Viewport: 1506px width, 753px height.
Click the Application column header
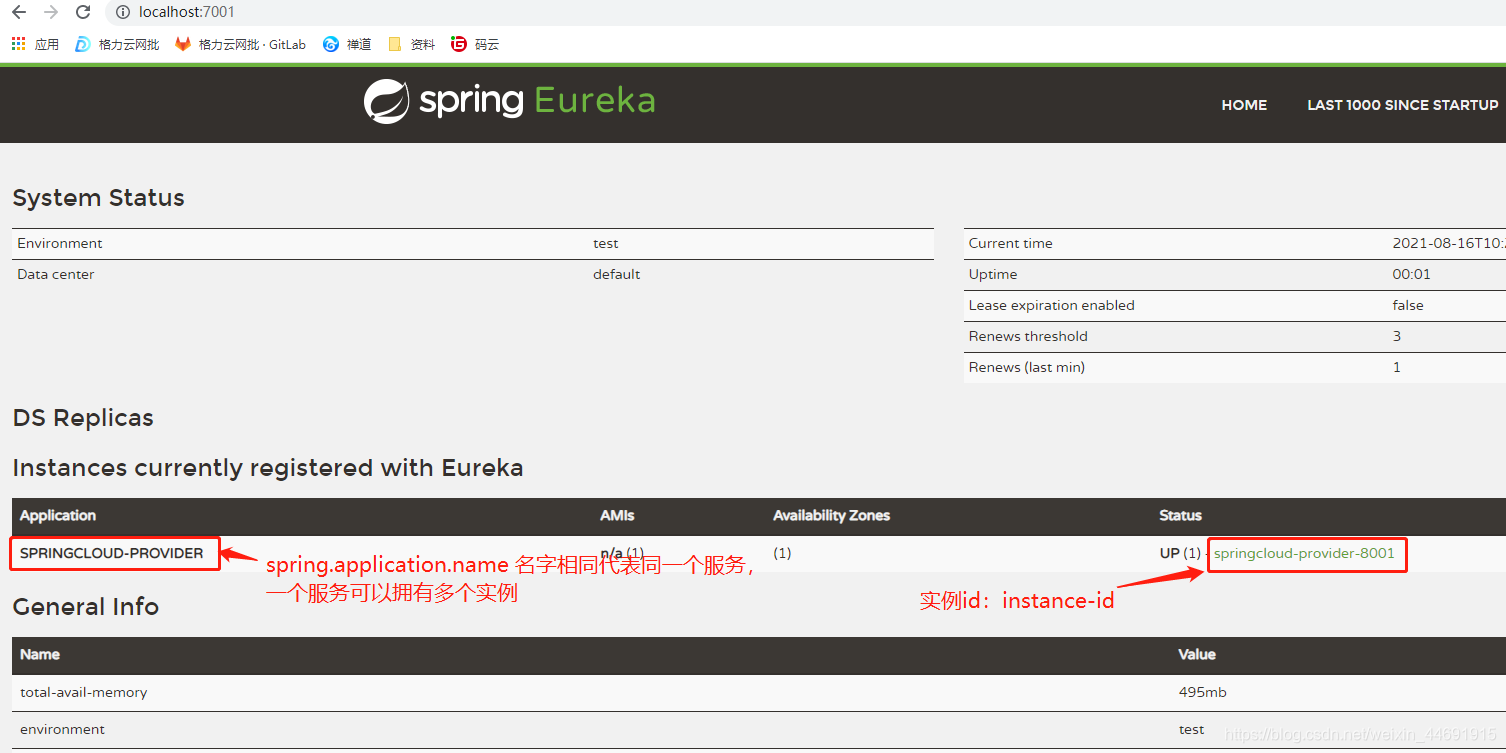tap(58, 516)
